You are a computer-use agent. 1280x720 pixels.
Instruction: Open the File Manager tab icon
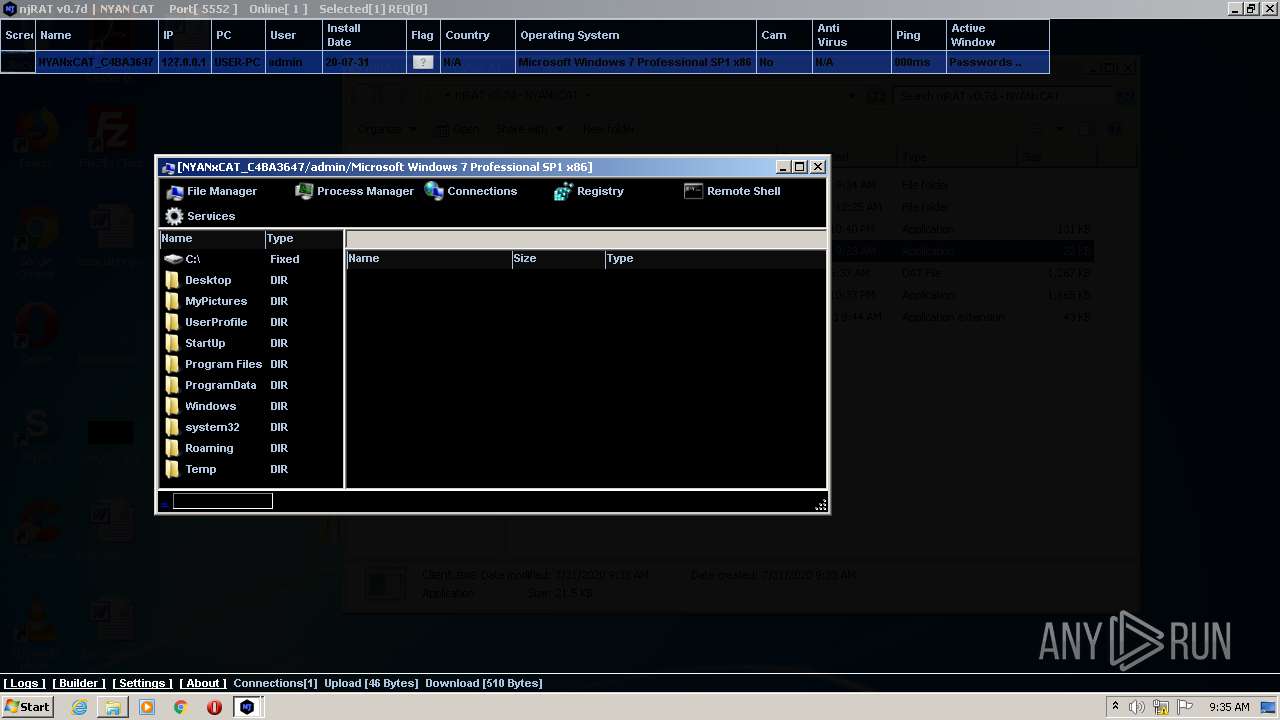(x=175, y=192)
